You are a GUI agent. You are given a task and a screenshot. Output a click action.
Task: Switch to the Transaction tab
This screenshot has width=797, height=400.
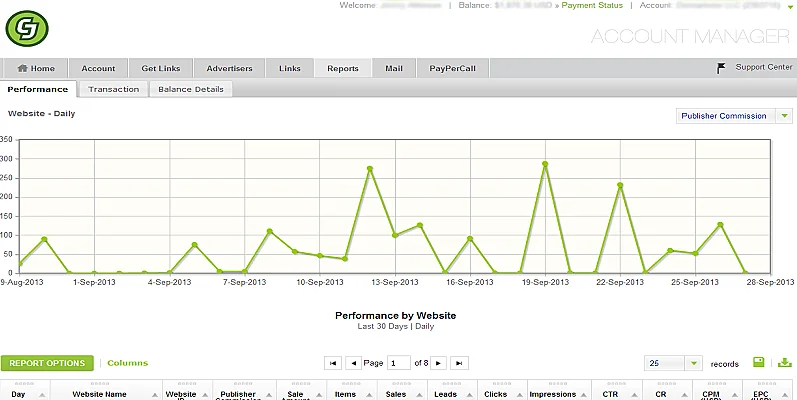pyautogui.click(x=113, y=89)
